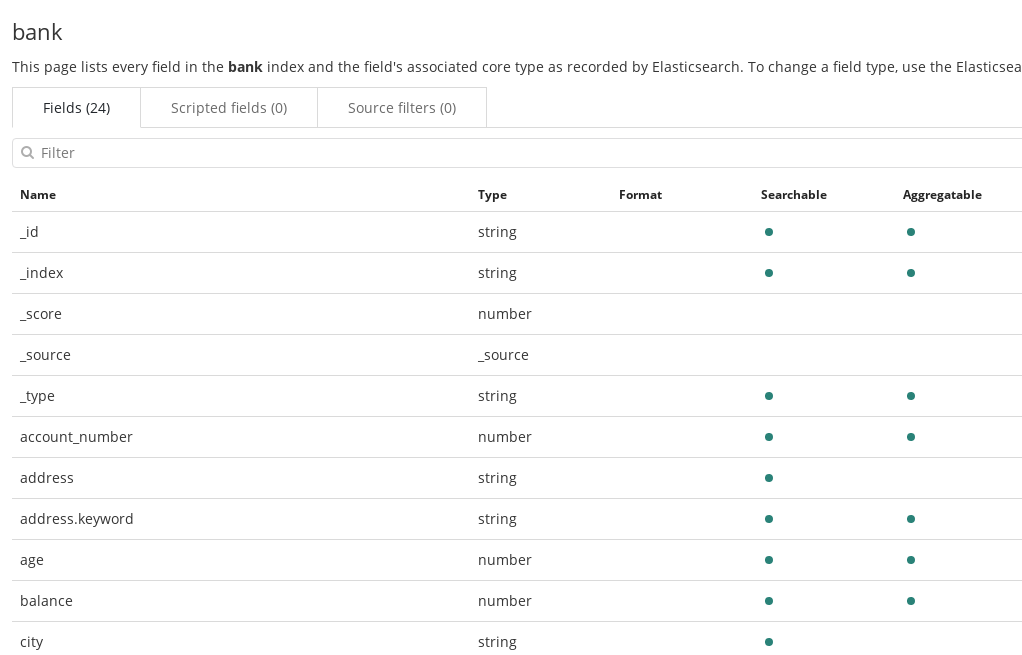Select the city field name
This screenshot has height=655, width=1022.
click(x=32, y=642)
